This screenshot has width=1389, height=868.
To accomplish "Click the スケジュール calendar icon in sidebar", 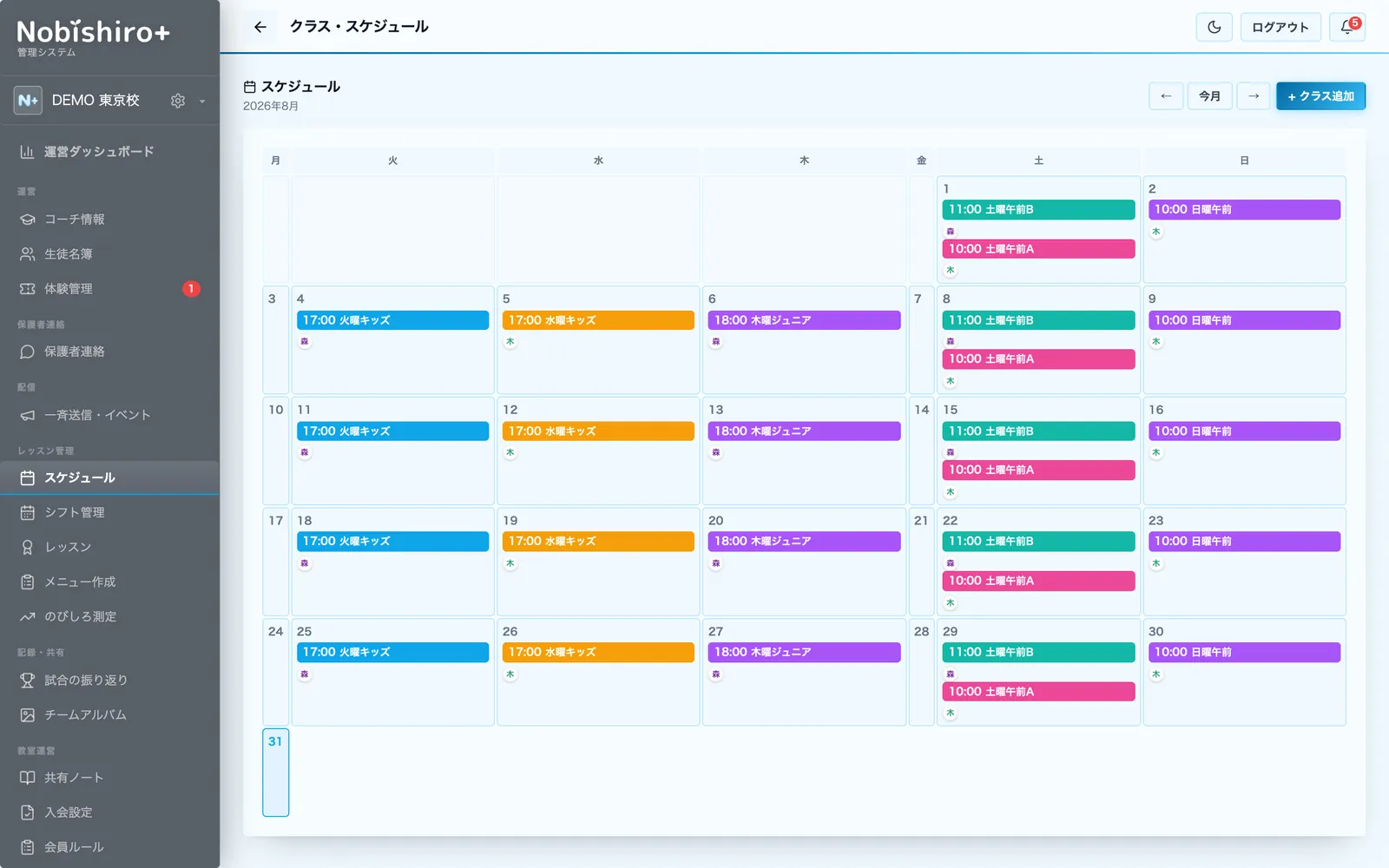I will 28,477.
